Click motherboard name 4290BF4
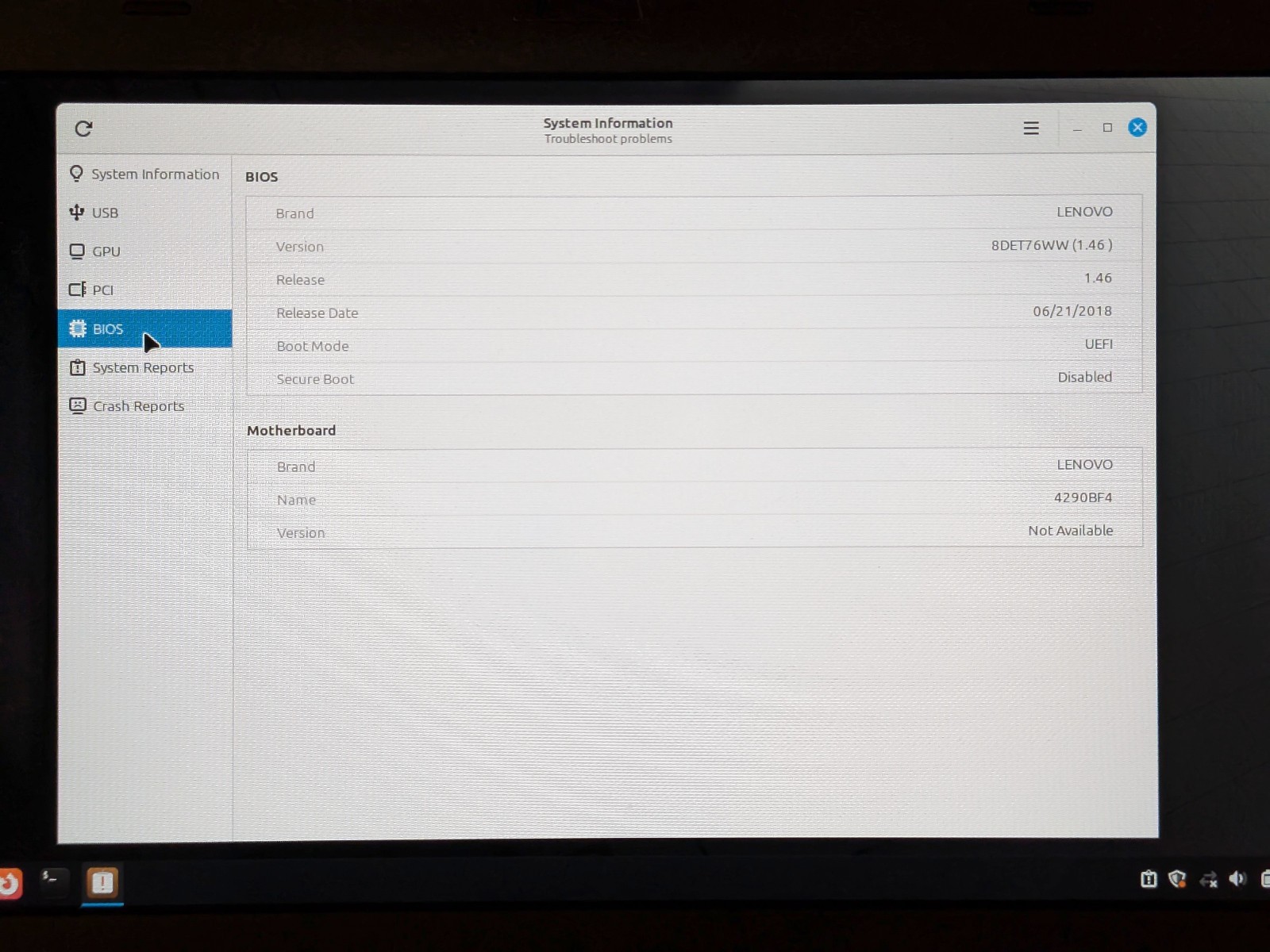This screenshot has height=952, width=1270. point(1083,497)
